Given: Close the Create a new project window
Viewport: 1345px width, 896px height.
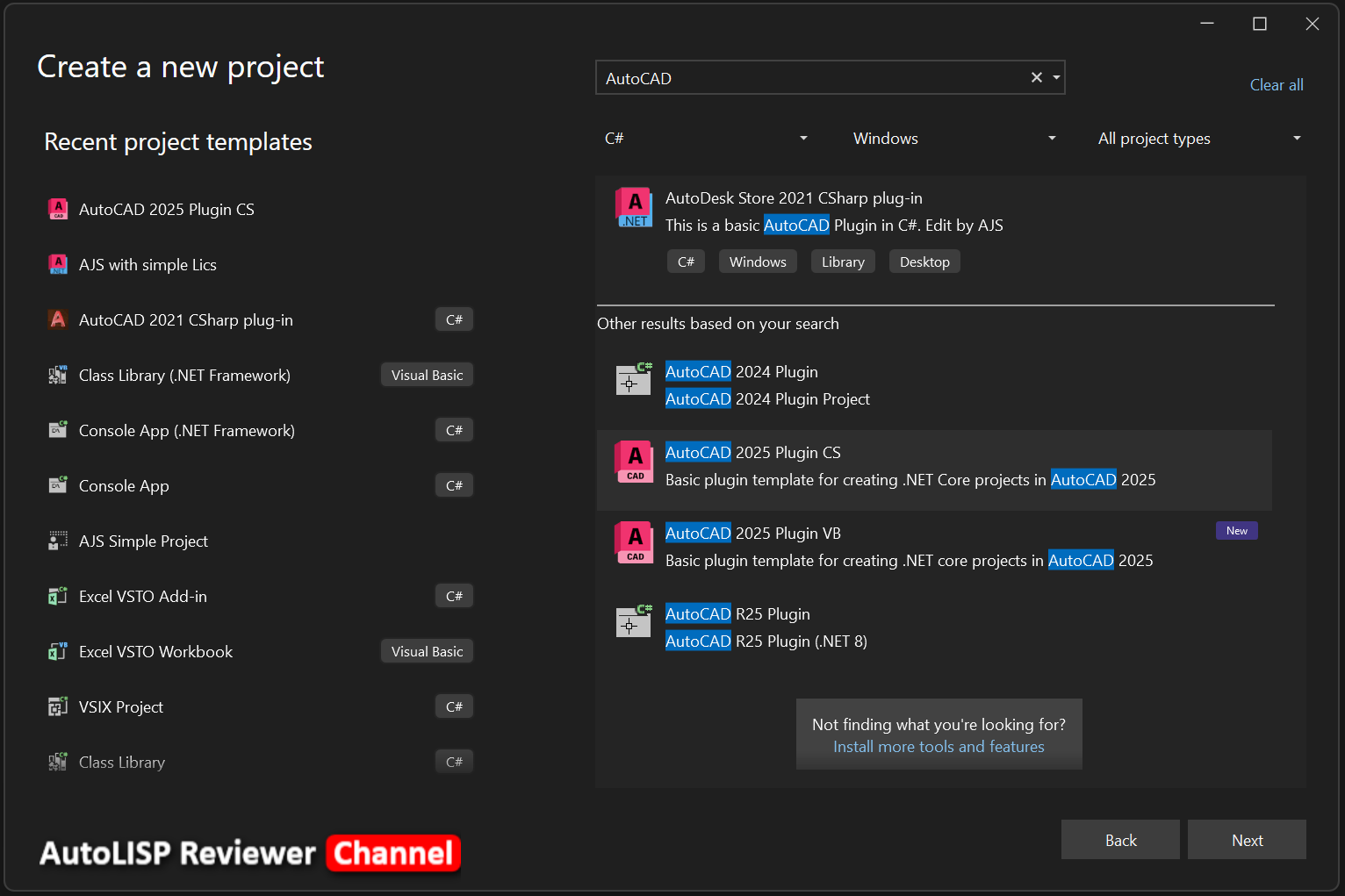Looking at the screenshot, I should (1312, 24).
